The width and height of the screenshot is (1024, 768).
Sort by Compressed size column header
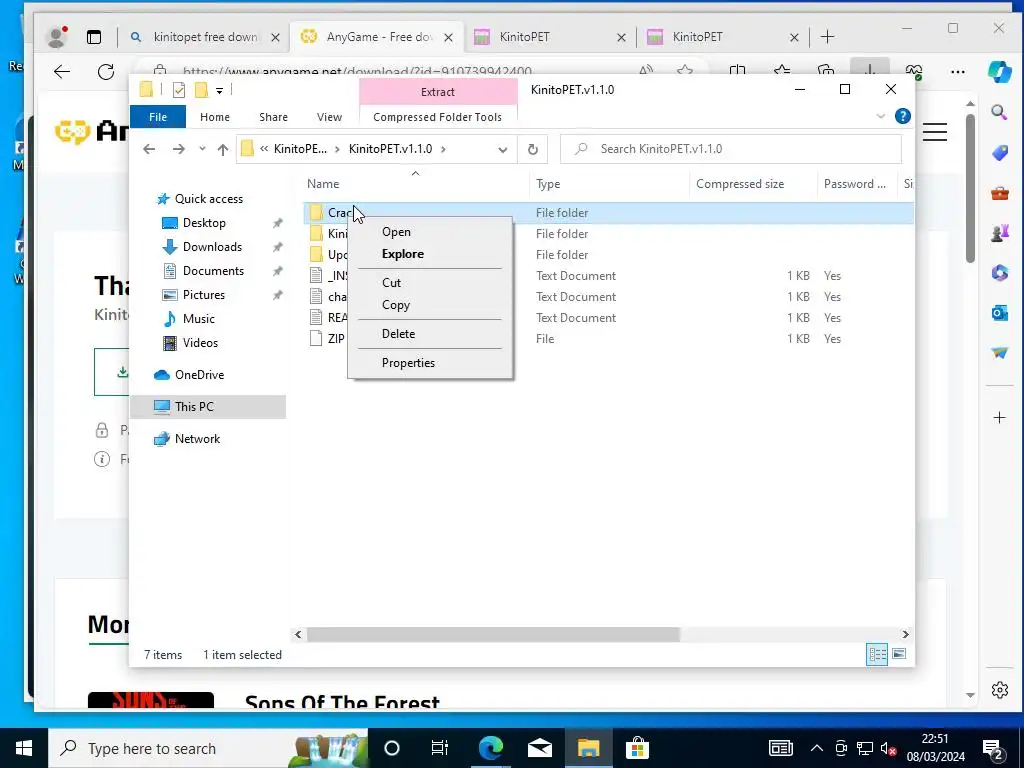(x=753, y=184)
